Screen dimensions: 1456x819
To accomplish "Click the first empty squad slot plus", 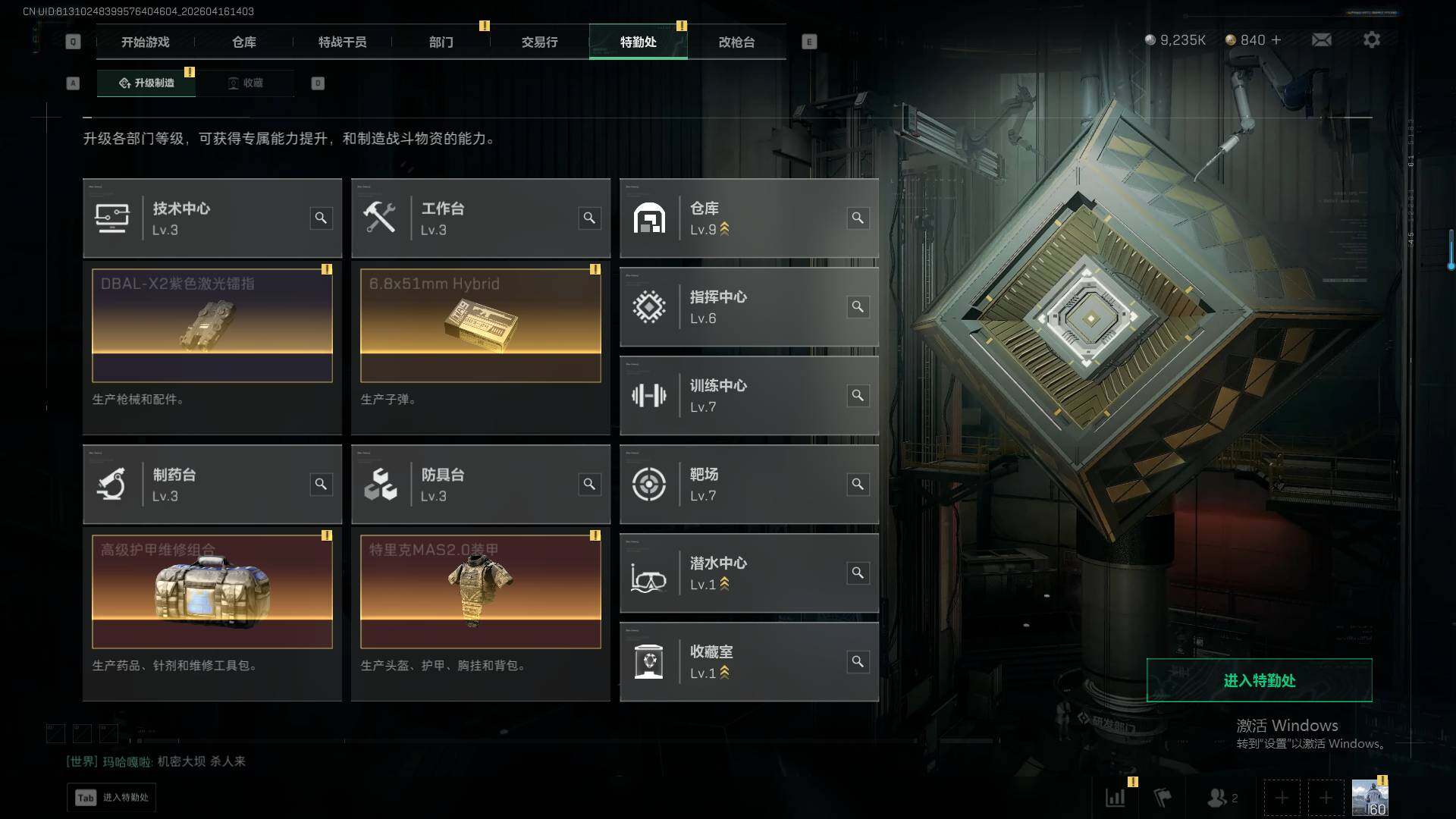I will click(1282, 798).
